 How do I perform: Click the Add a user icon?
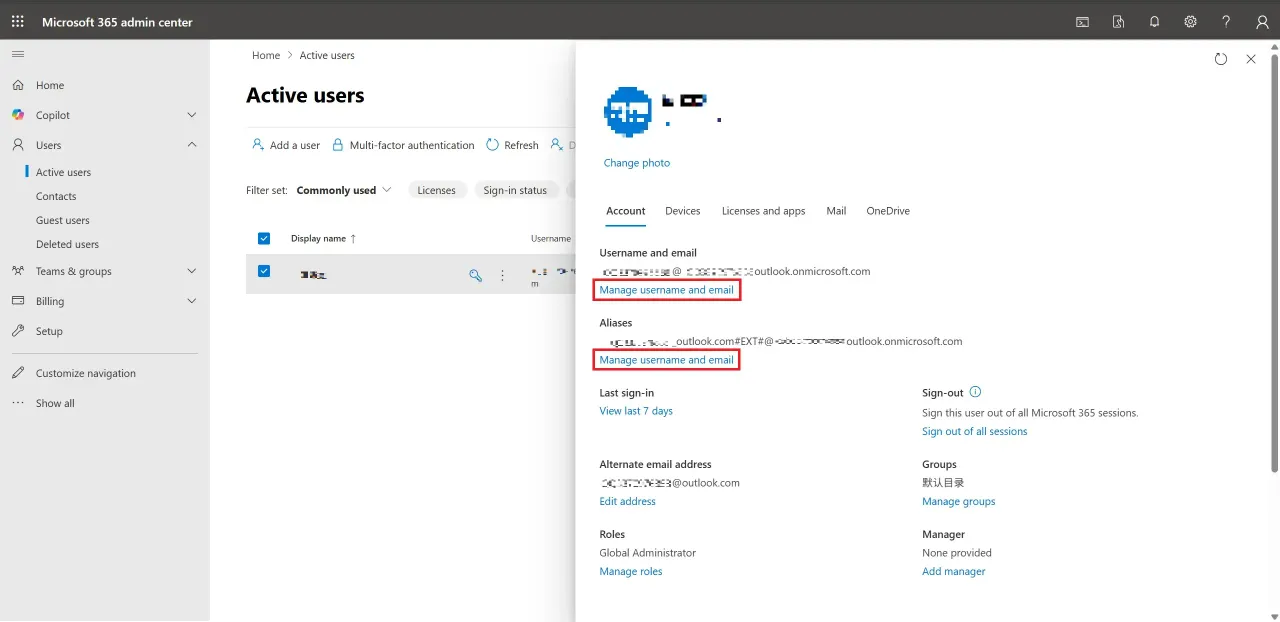(x=258, y=145)
